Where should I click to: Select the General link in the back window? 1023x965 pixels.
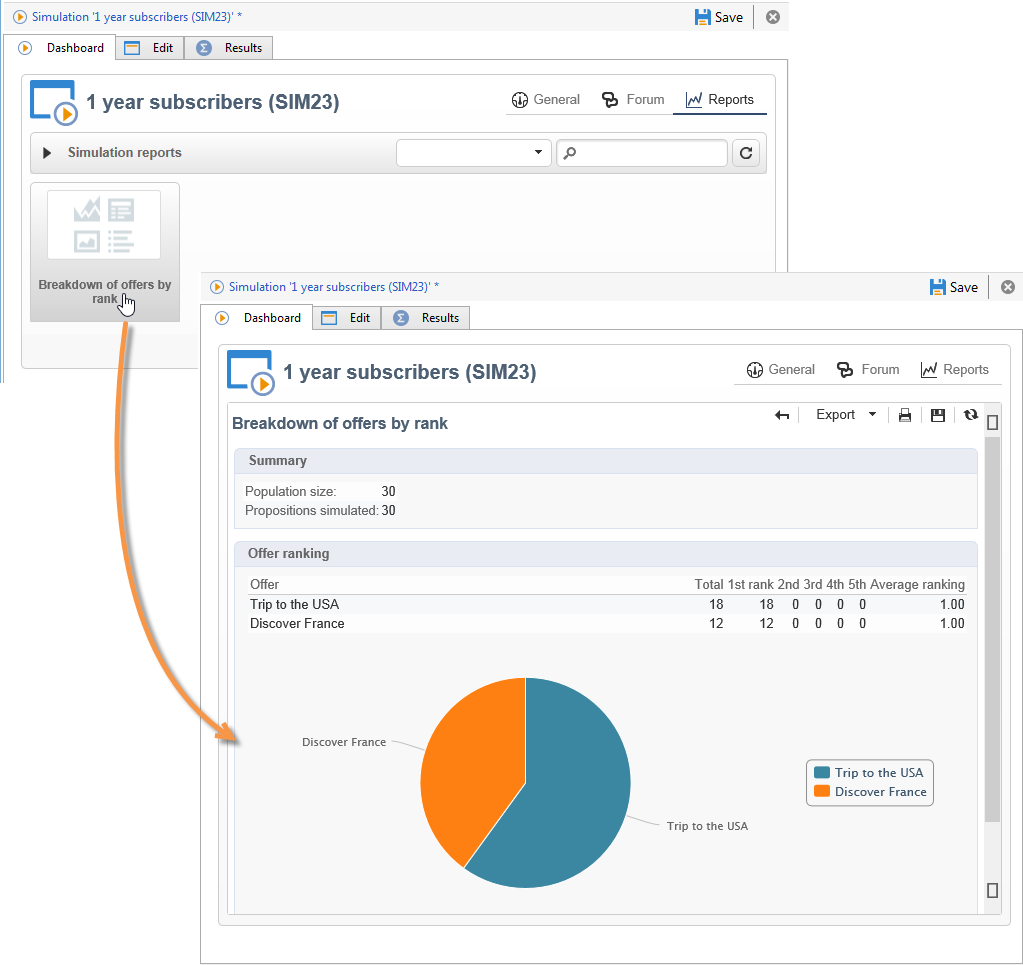tap(545, 99)
